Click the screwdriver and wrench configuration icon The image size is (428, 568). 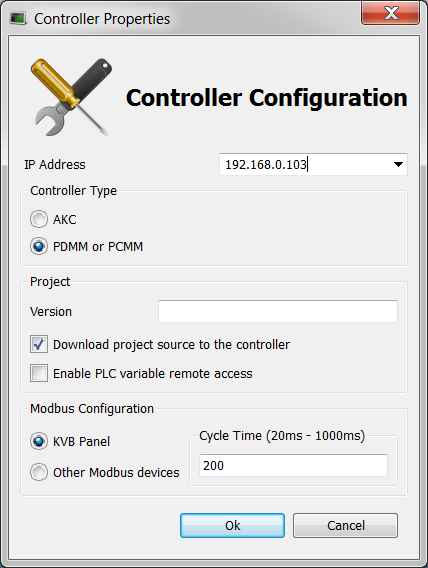tap(72, 97)
